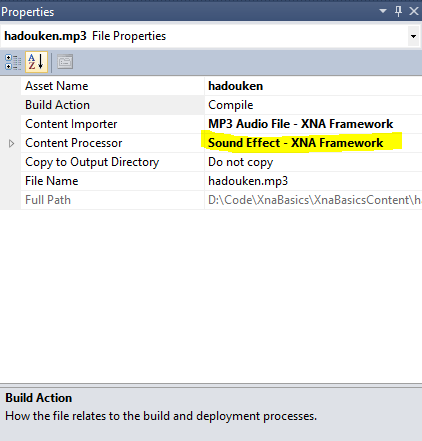422x441 pixels.
Task: Close the Properties panel
Action: click(414, 11)
